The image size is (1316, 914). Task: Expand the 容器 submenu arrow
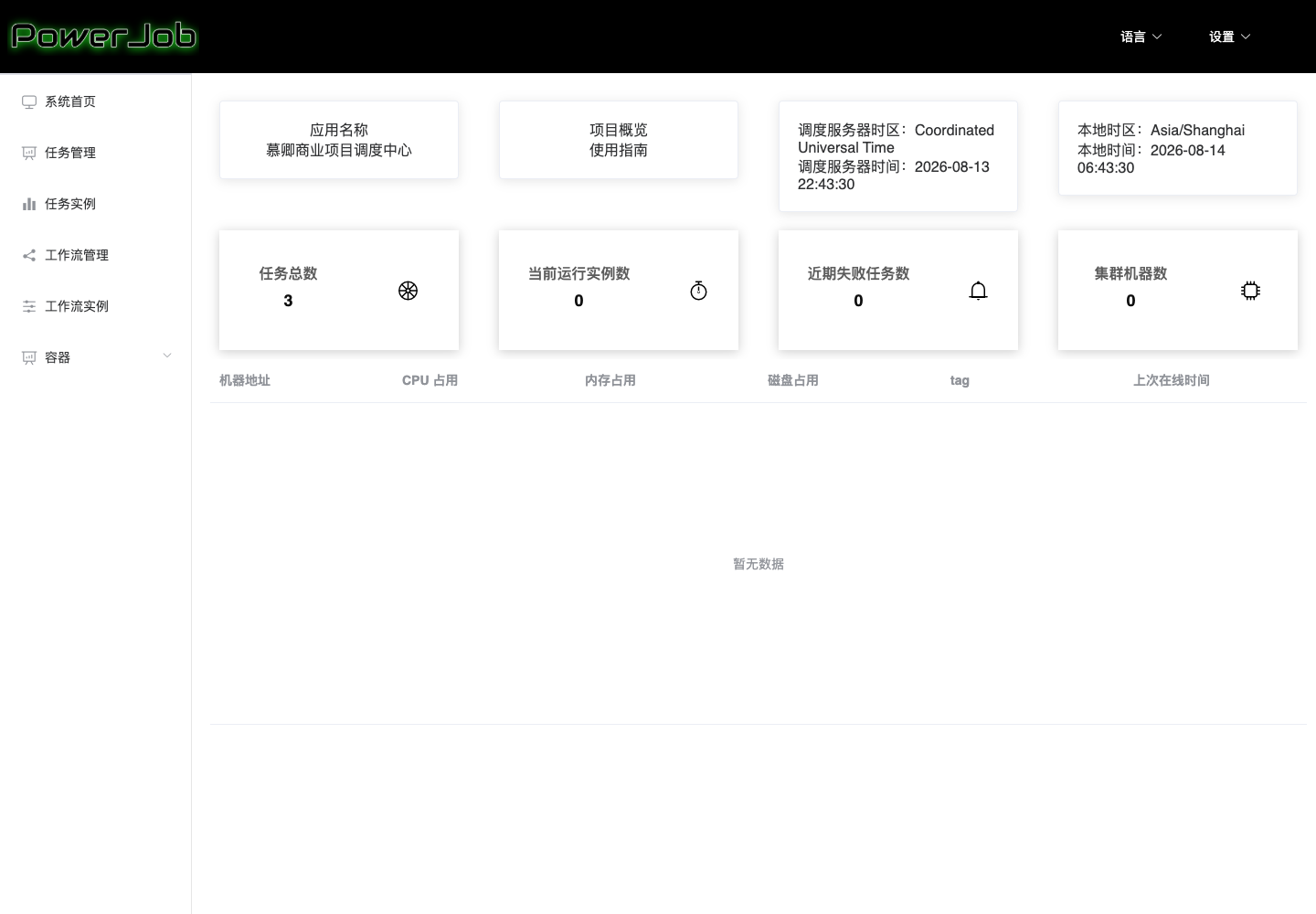167,356
